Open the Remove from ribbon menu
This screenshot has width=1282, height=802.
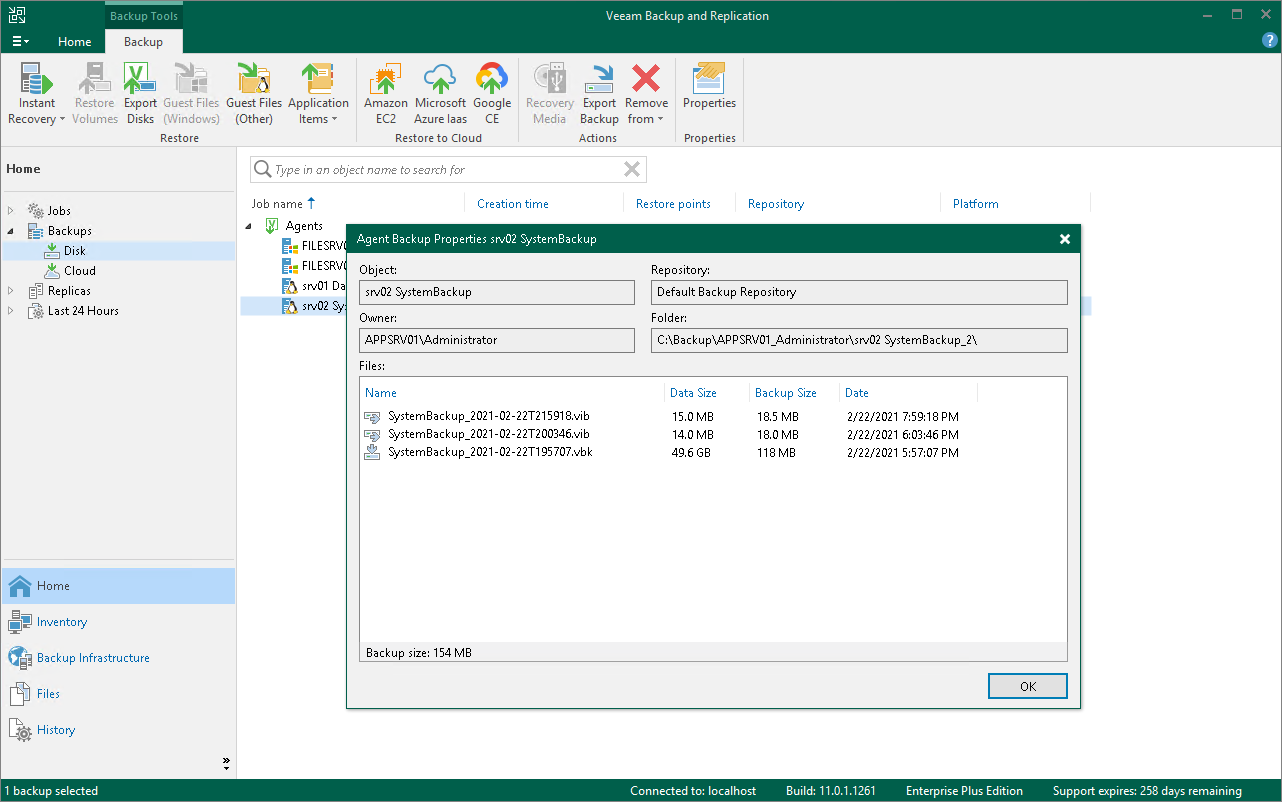[x=646, y=94]
